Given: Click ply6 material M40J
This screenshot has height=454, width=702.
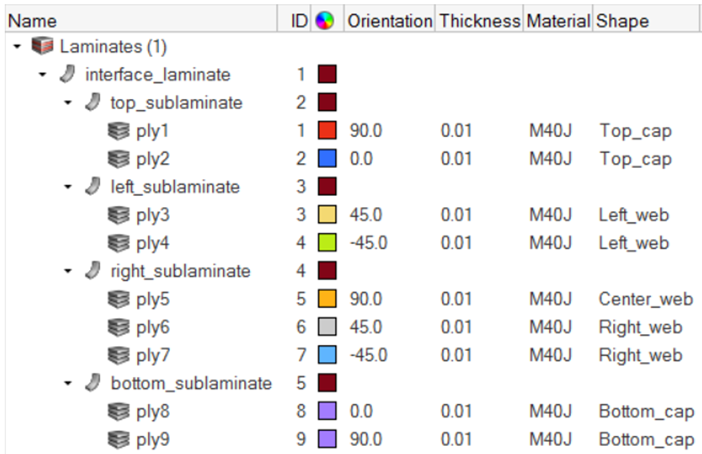Looking at the screenshot, I should 550,327.
